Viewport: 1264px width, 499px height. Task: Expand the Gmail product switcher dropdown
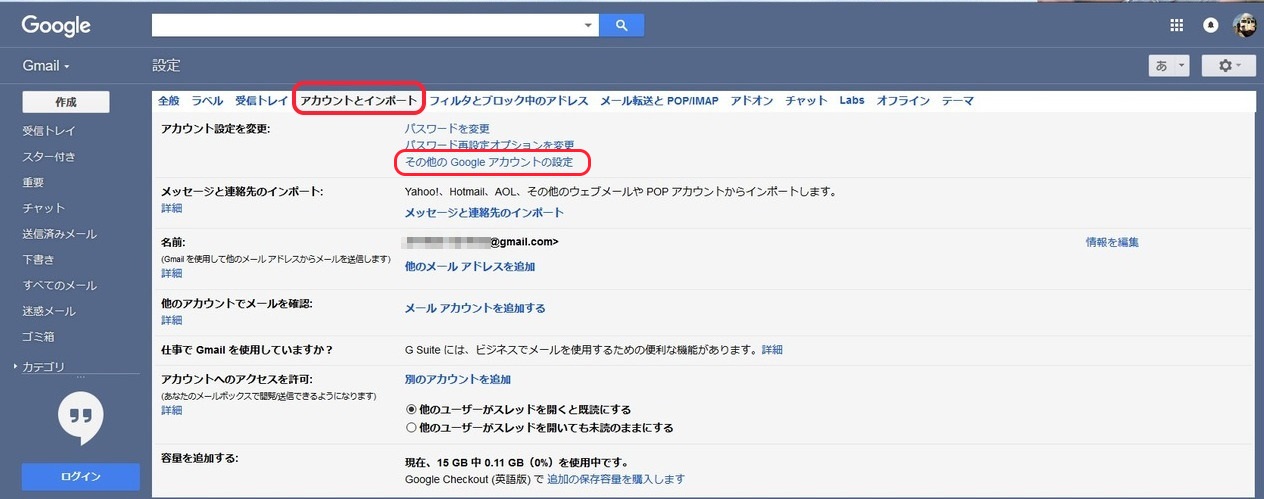coord(46,66)
